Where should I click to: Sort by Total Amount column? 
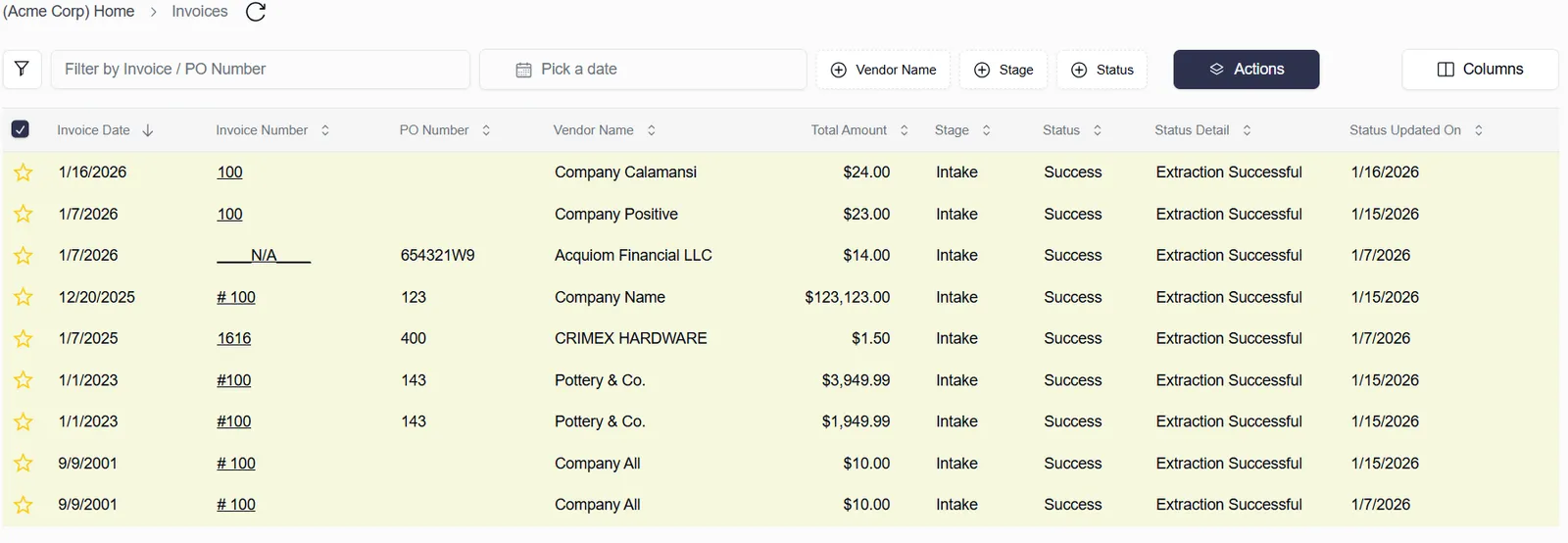pos(859,130)
